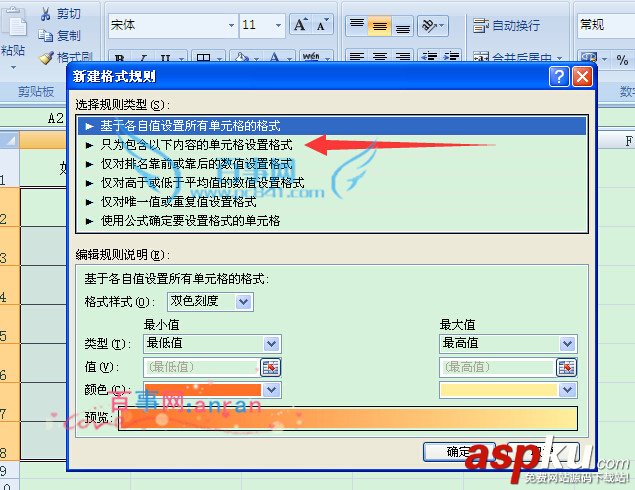The image size is (635, 490).
Task: Select rule type 基于各自值设置所有单元格的格式
Action: tap(332, 126)
